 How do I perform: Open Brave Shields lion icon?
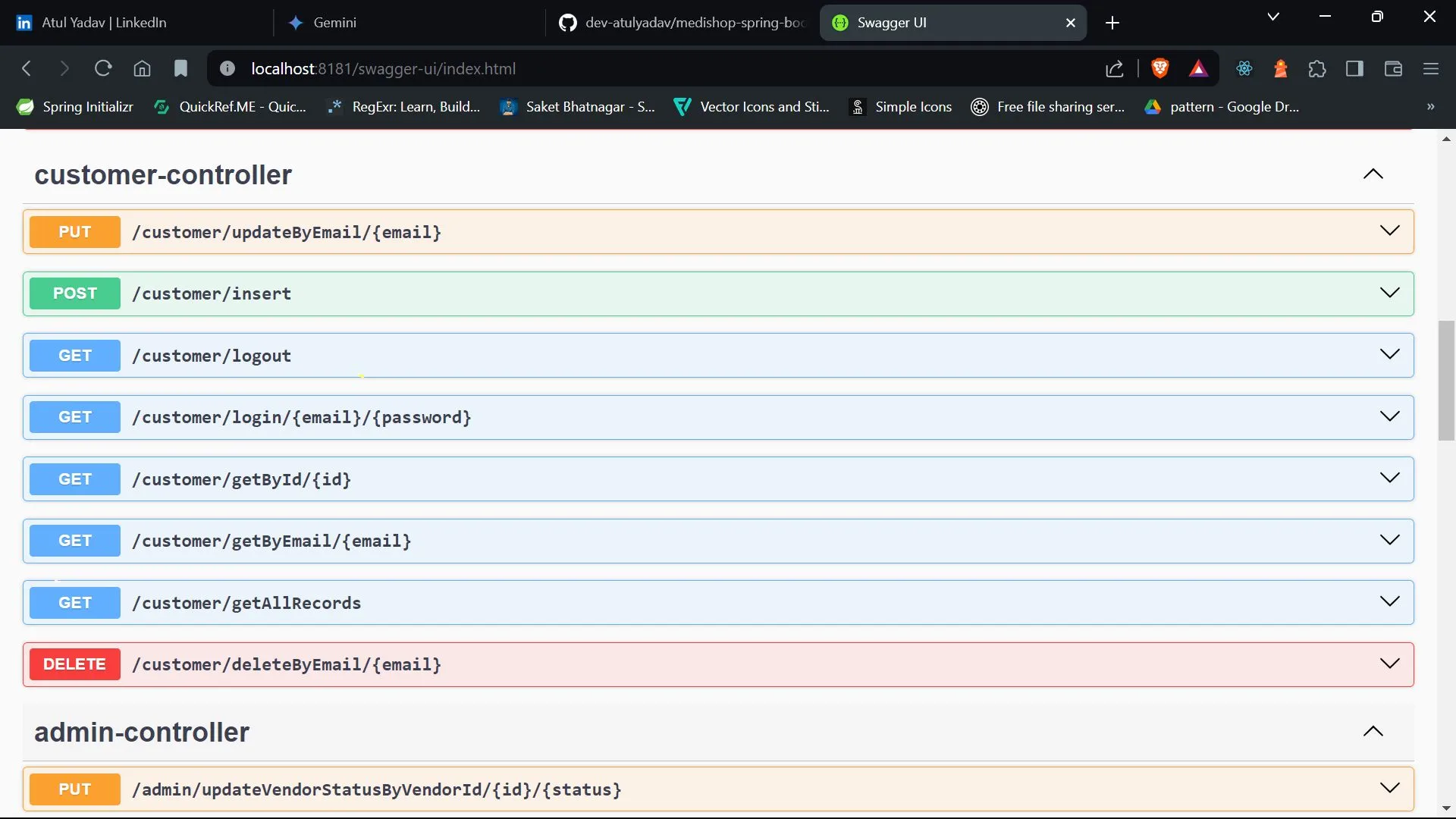coord(1159,69)
